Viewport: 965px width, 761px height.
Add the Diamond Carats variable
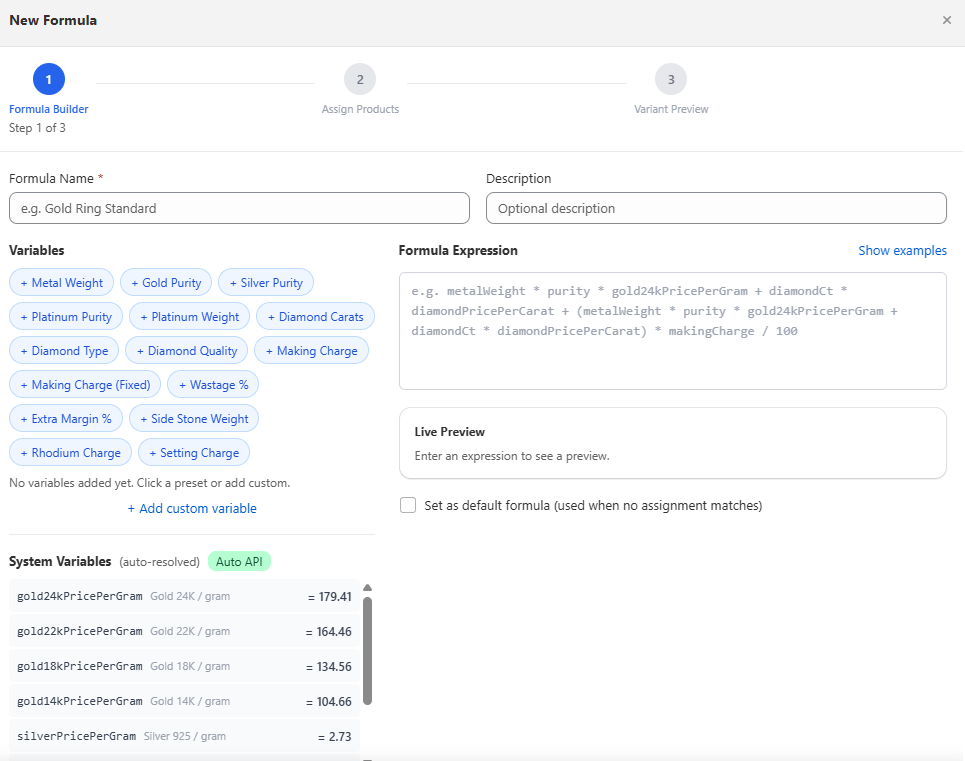click(x=316, y=317)
